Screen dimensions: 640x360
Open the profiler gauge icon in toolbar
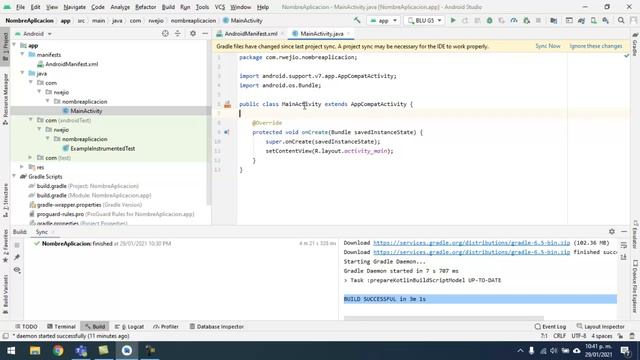pyautogui.click(x=514, y=20)
